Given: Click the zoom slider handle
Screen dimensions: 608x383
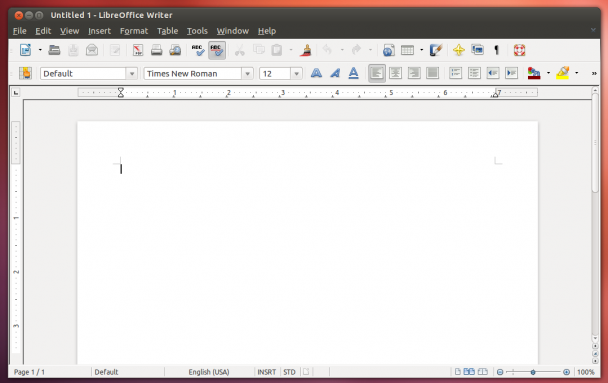Looking at the screenshot, I should coord(533,372).
